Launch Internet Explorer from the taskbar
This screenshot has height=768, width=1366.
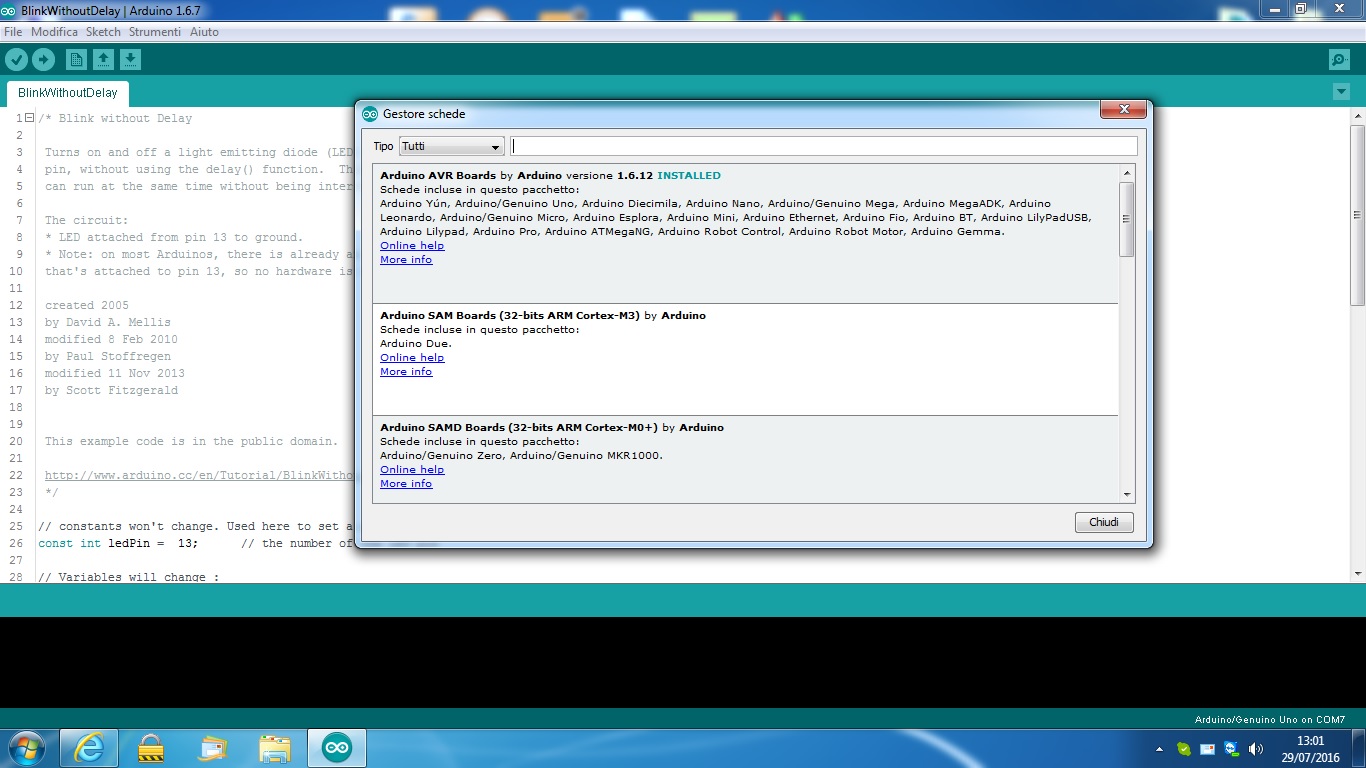point(88,747)
